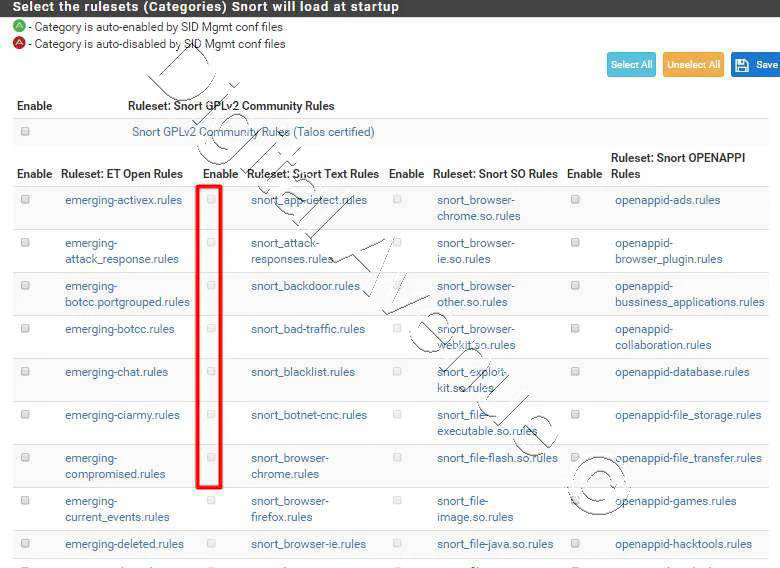Open Snort GPLv2 Community Rules link
This screenshot has width=780, height=568.
[253, 132]
